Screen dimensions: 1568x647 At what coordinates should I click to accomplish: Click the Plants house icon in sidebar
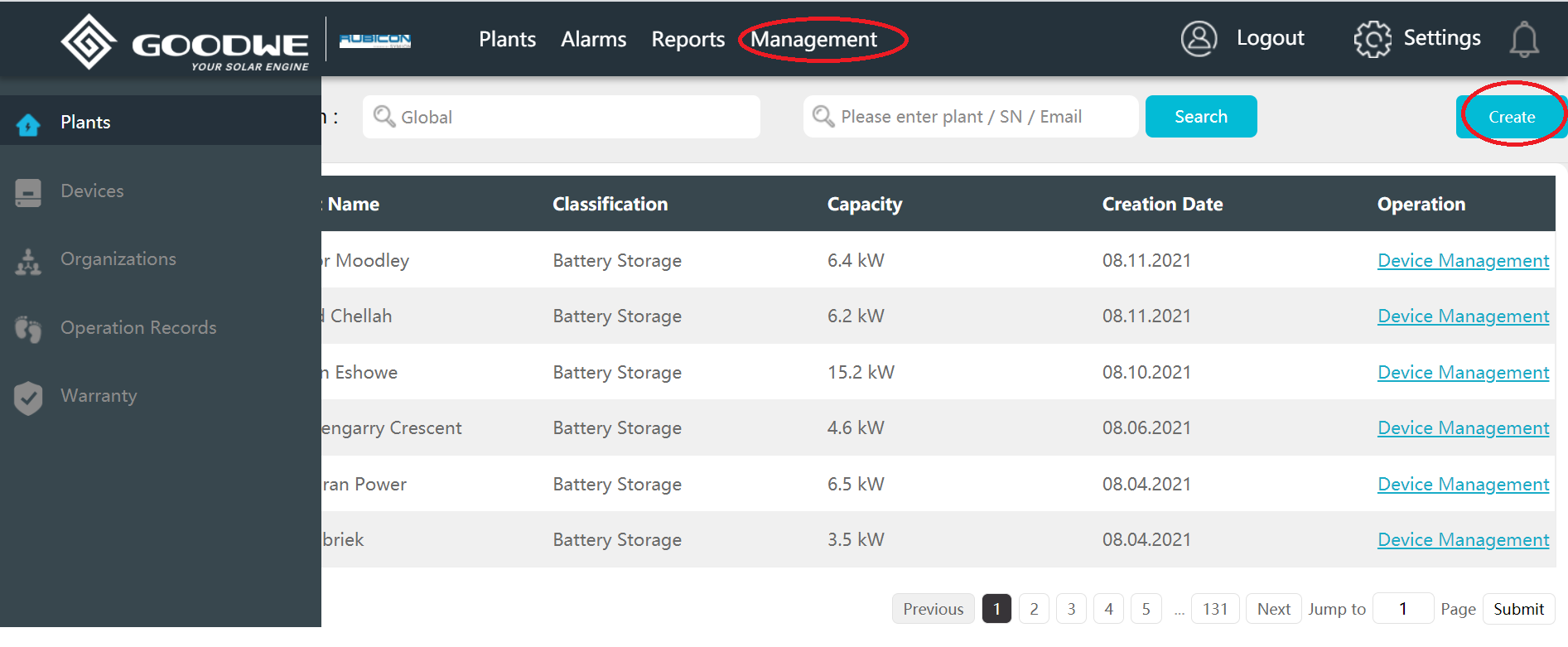[x=28, y=124]
